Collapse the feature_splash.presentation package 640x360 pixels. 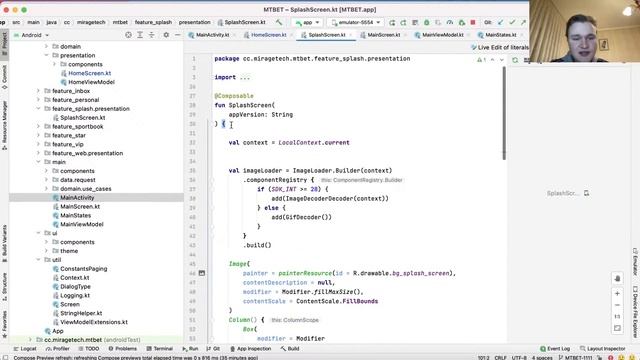point(38,109)
